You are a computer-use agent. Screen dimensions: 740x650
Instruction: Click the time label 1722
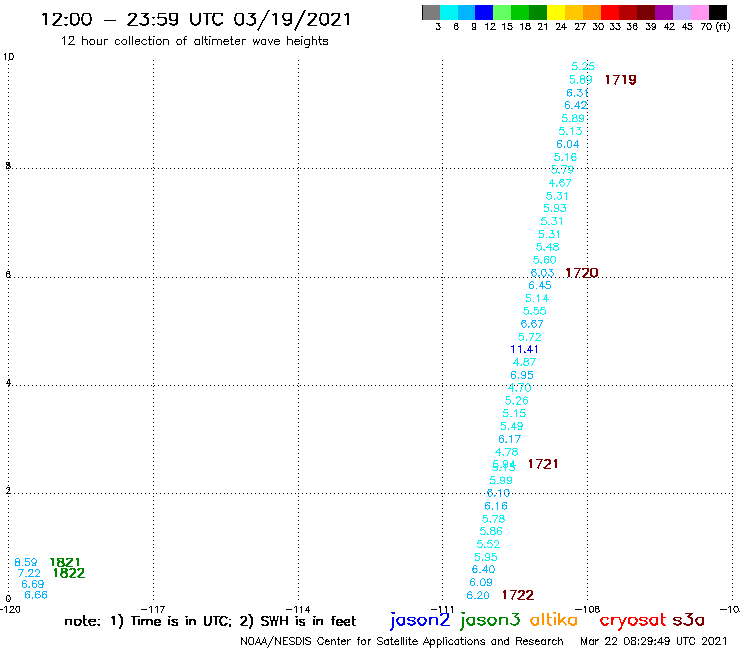coord(518,595)
